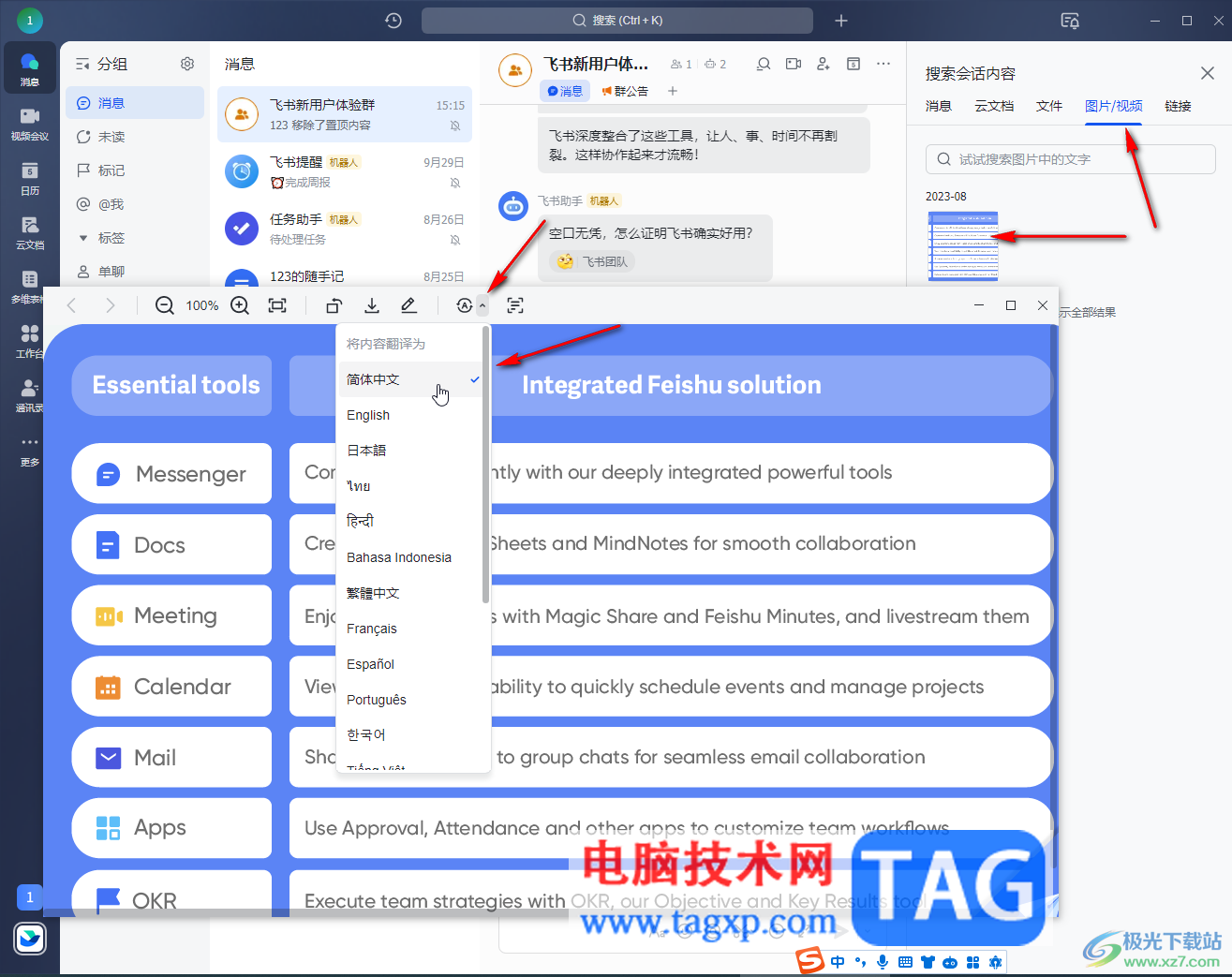This screenshot has width=1232, height=977.
Task: Open Contacts in the left sidebar
Action: (x=30, y=395)
